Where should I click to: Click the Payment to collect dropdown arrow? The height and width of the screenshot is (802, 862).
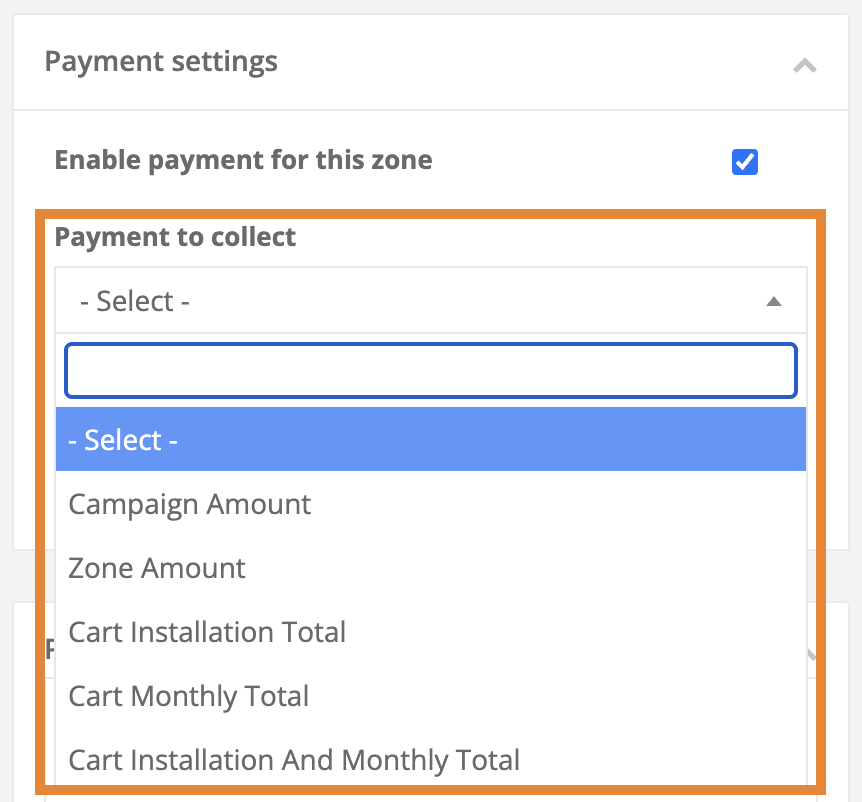773,301
